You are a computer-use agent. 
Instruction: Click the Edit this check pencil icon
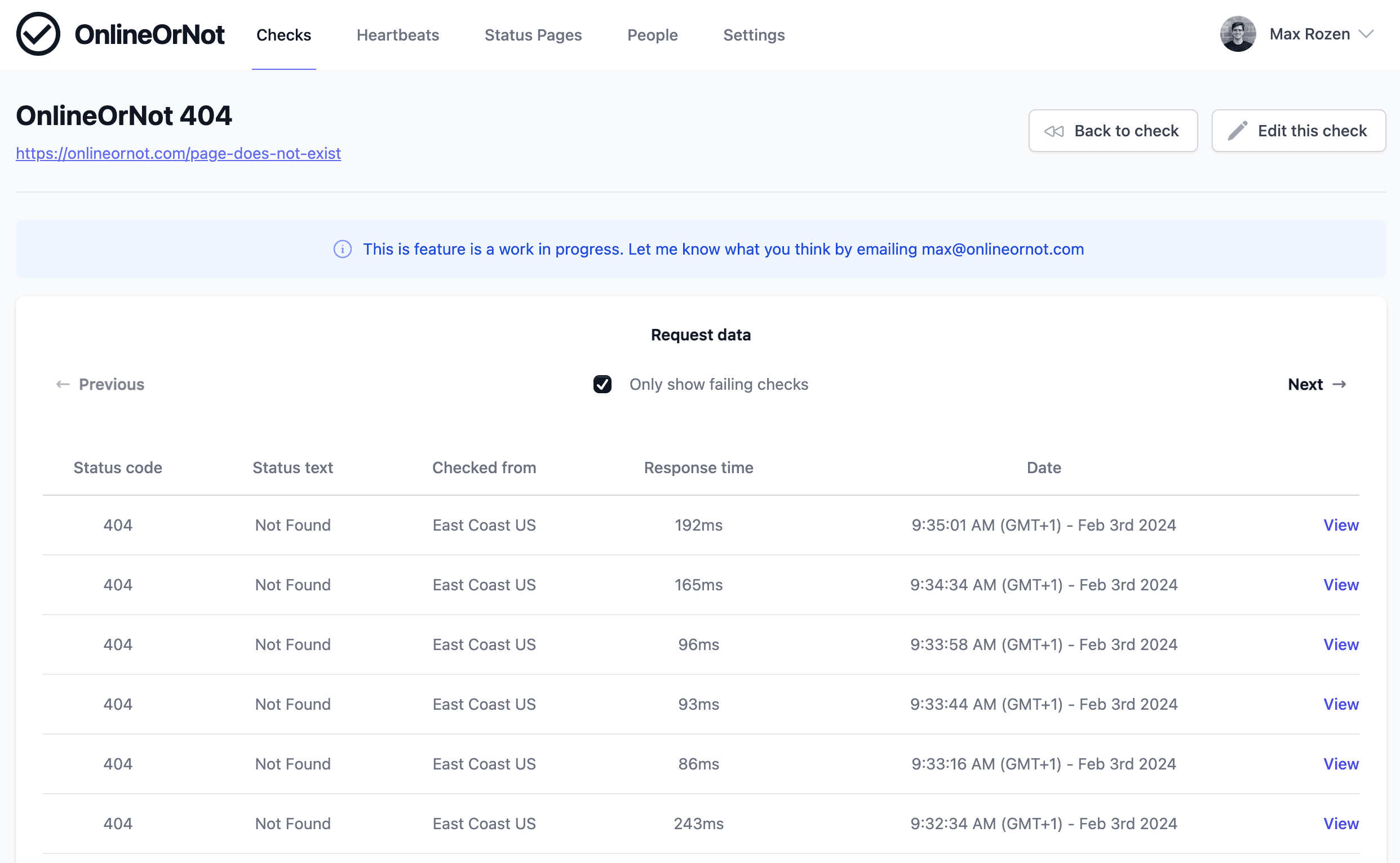1237,130
